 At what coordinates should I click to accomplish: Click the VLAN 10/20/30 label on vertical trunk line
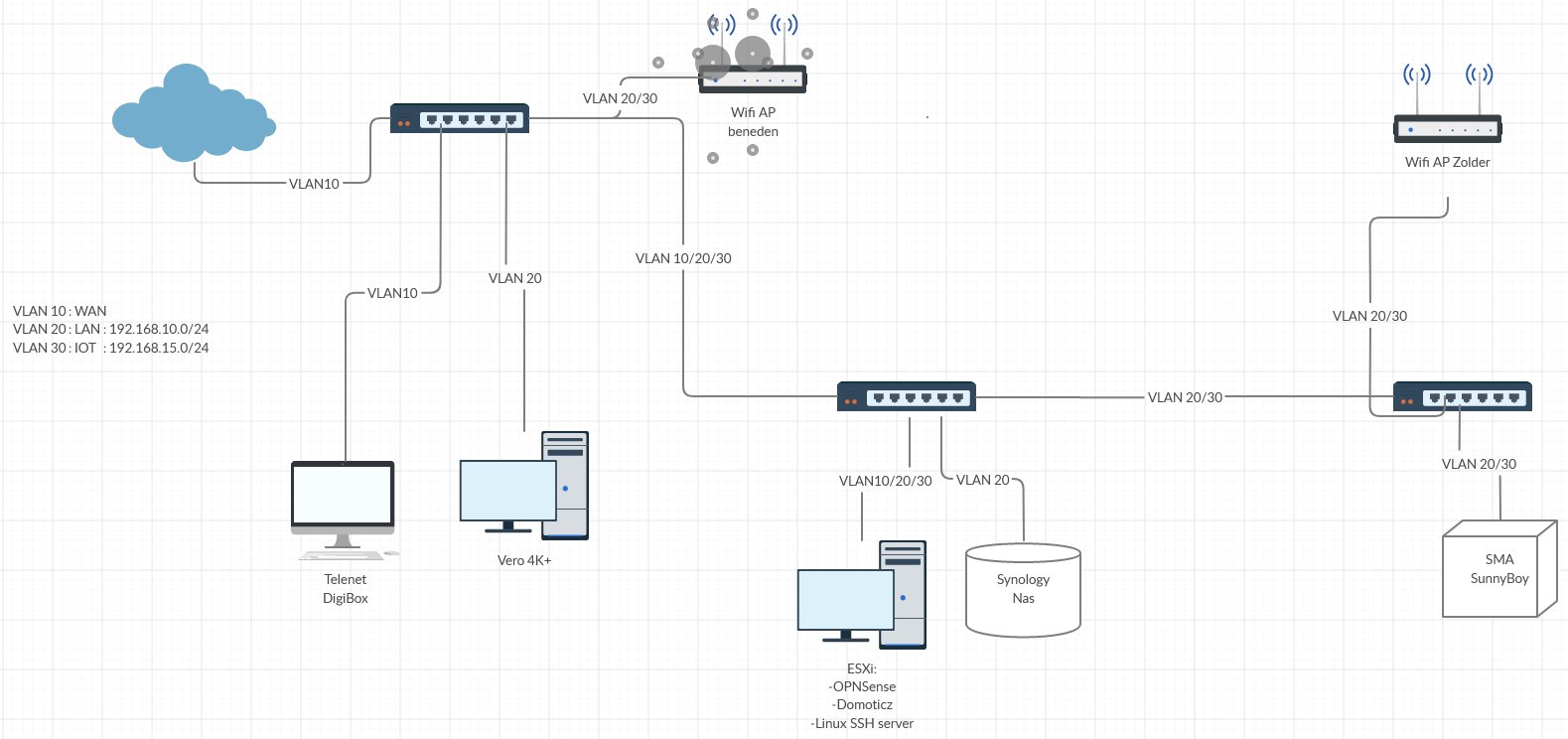point(683,258)
